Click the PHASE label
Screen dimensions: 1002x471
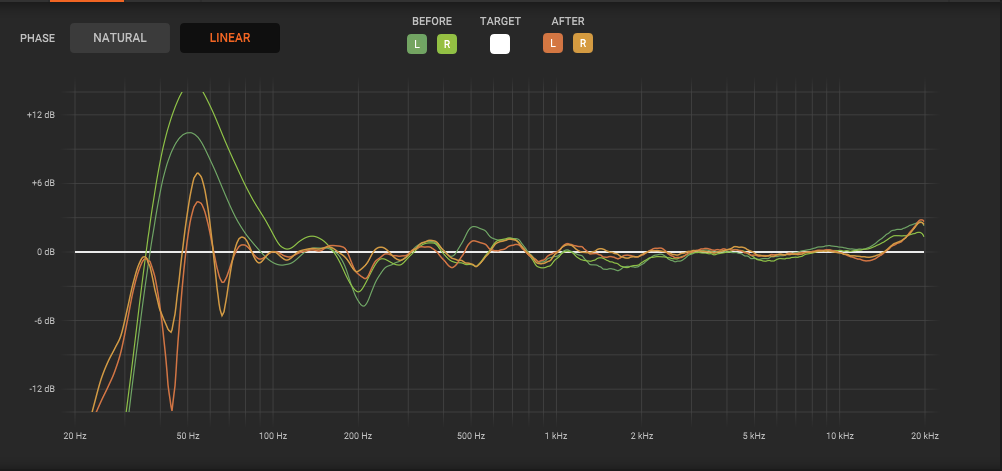(x=37, y=38)
